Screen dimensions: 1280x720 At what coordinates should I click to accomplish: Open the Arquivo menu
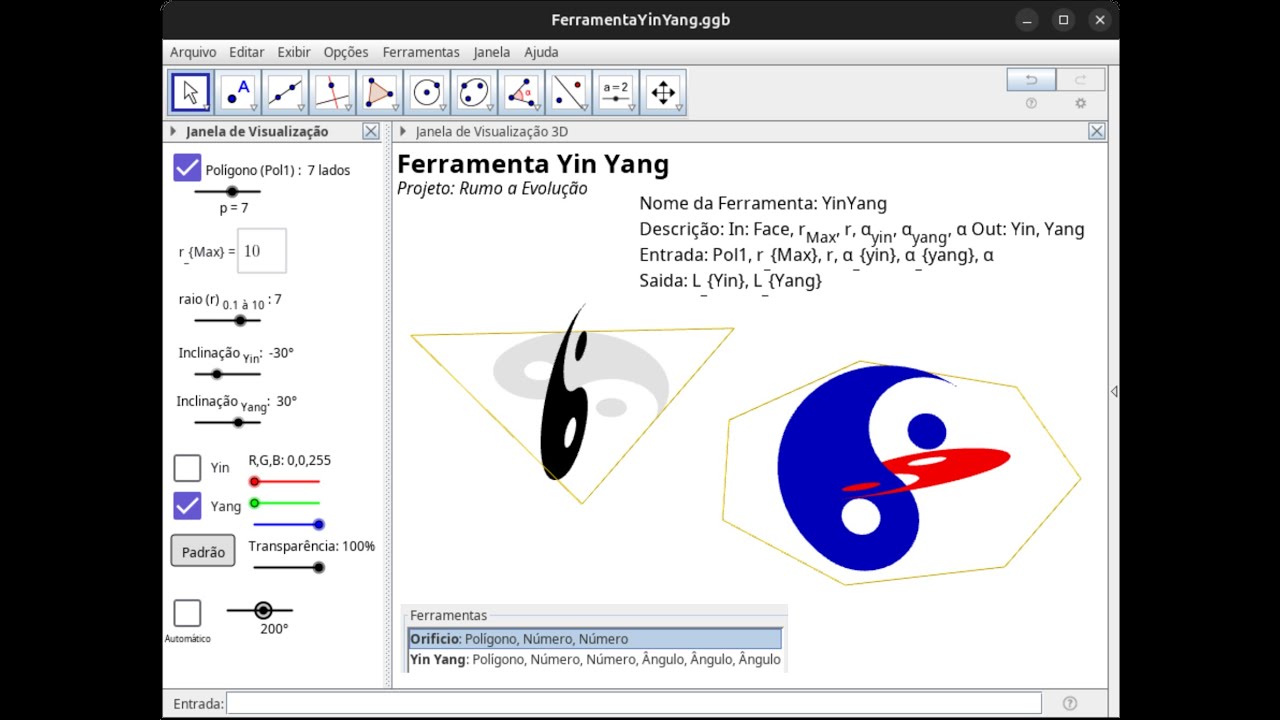coord(193,52)
